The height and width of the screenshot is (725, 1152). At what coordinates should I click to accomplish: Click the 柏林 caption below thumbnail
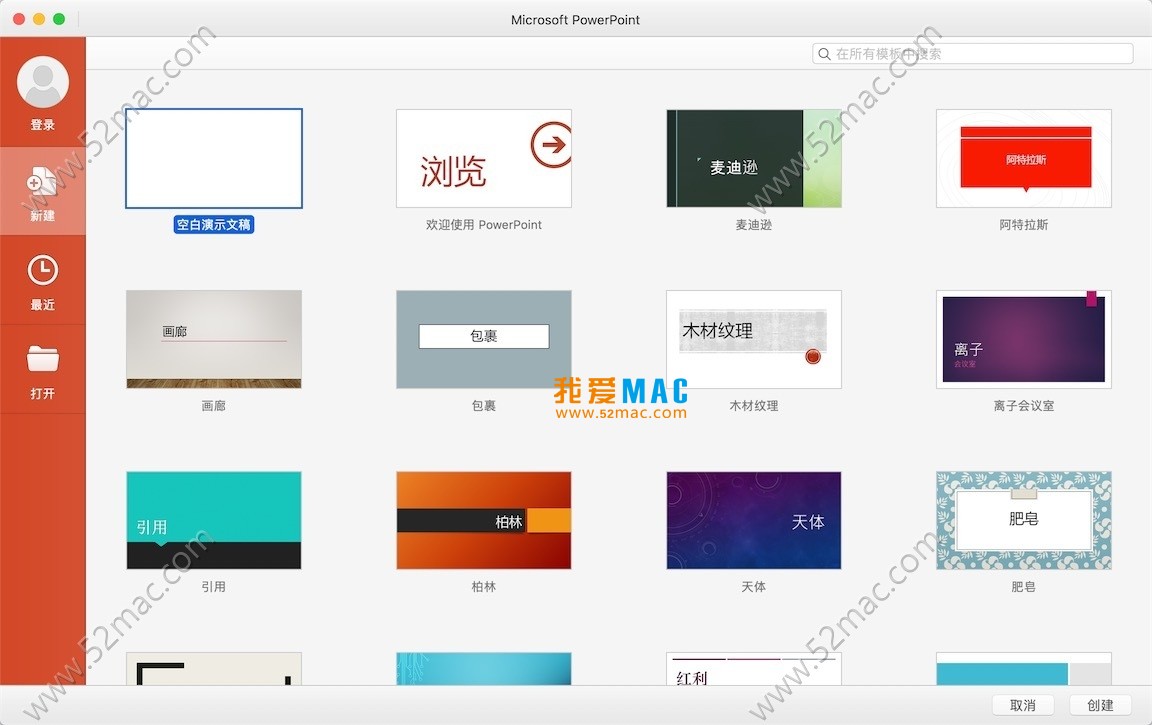point(483,586)
